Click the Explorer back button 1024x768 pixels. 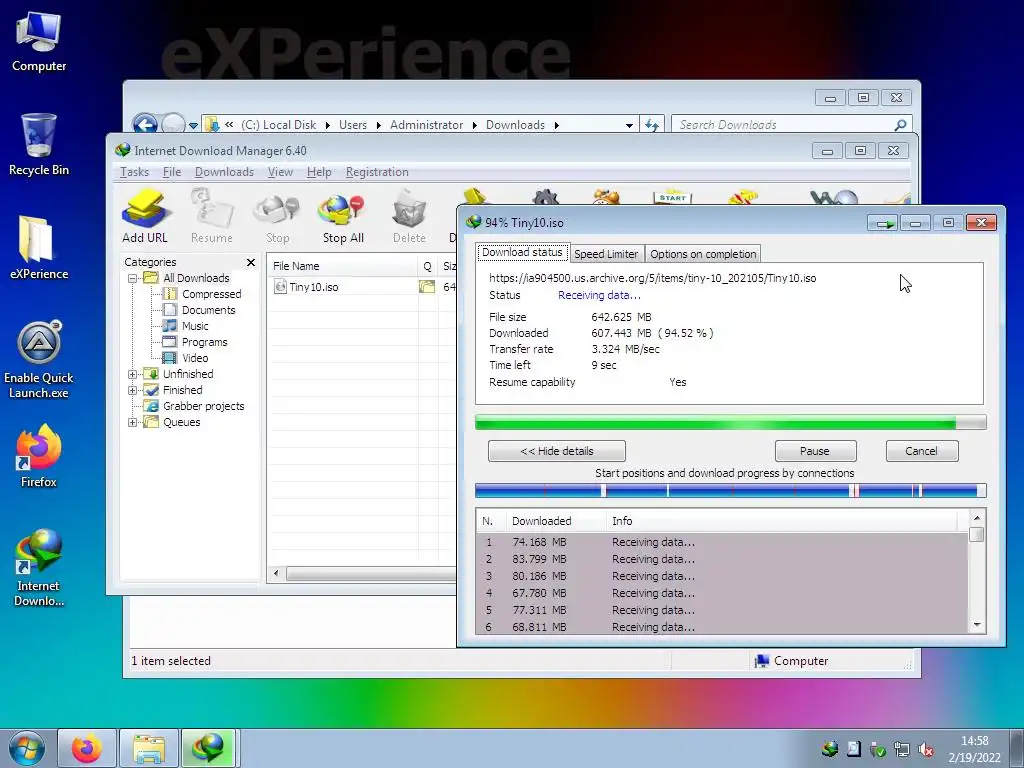[145, 124]
